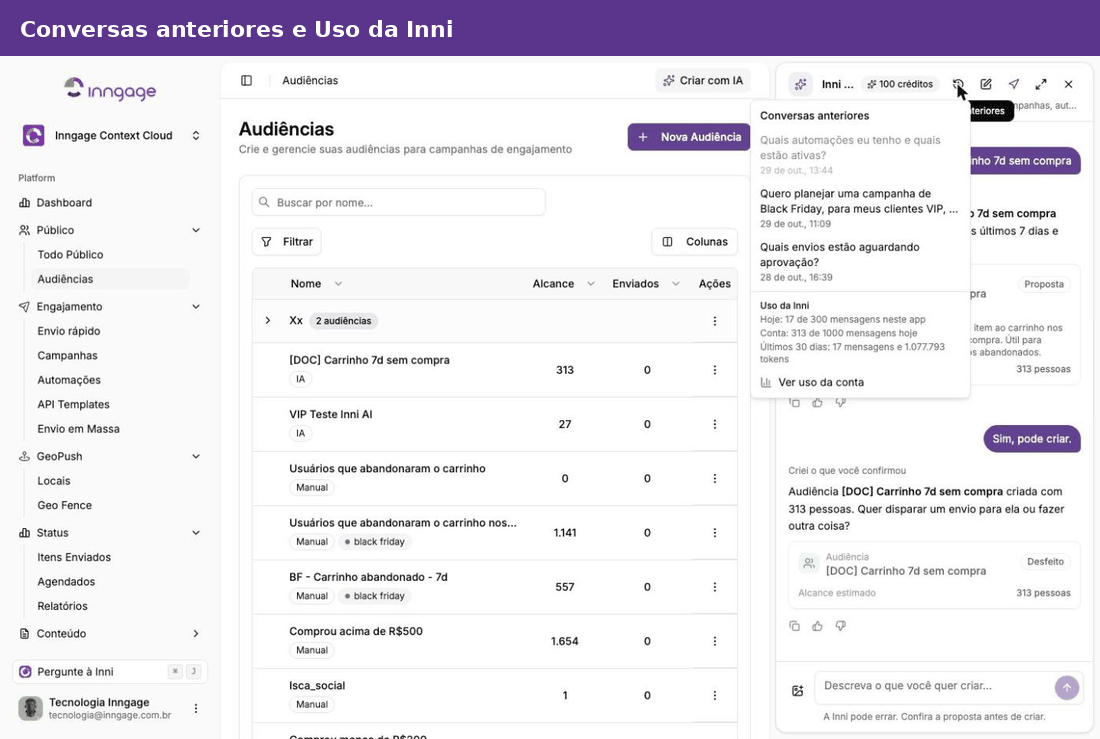Open the Colunas selector
The image size is (1100, 739).
tap(695, 241)
